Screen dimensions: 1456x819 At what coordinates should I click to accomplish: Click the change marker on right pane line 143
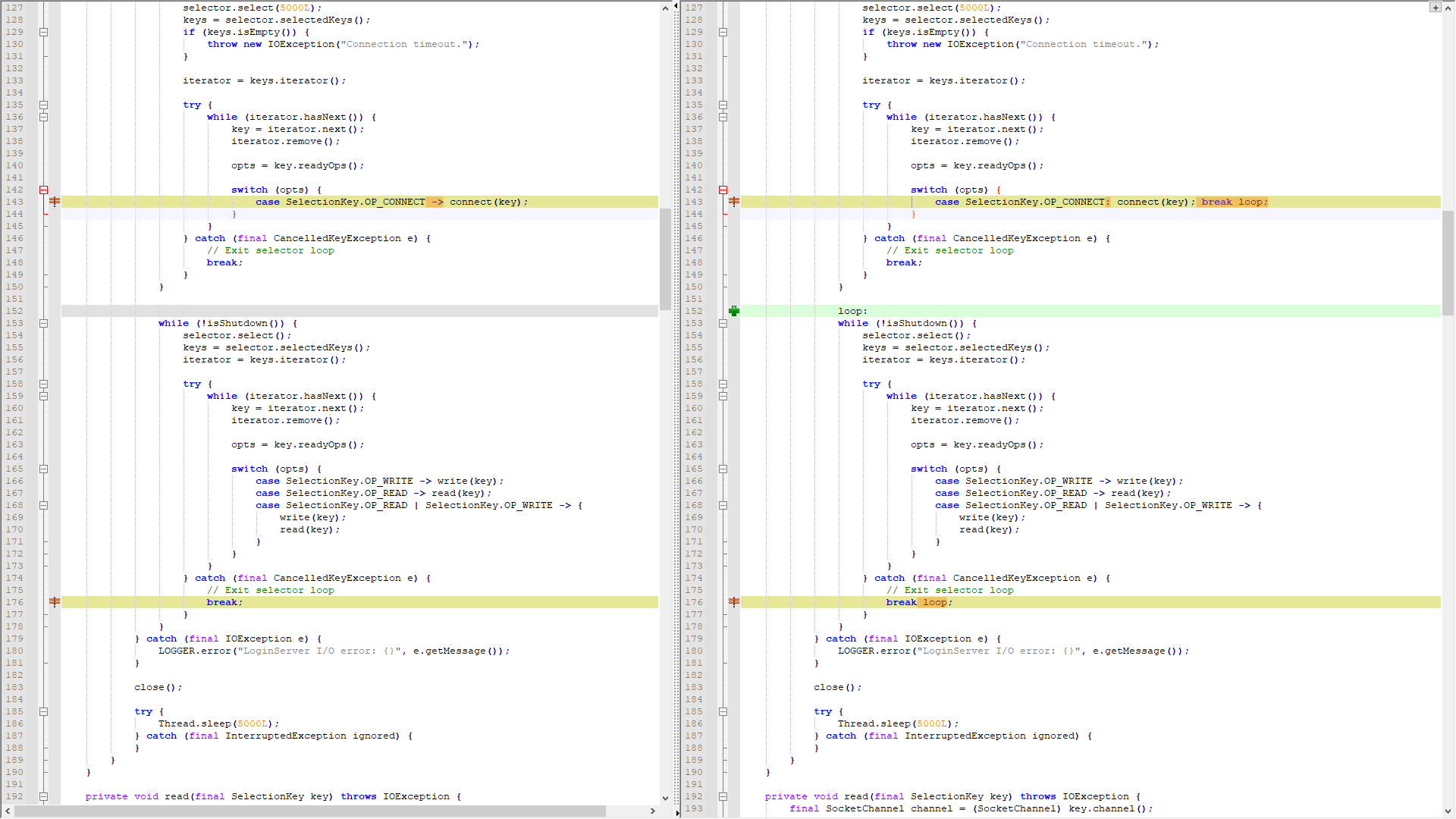click(x=734, y=202)
